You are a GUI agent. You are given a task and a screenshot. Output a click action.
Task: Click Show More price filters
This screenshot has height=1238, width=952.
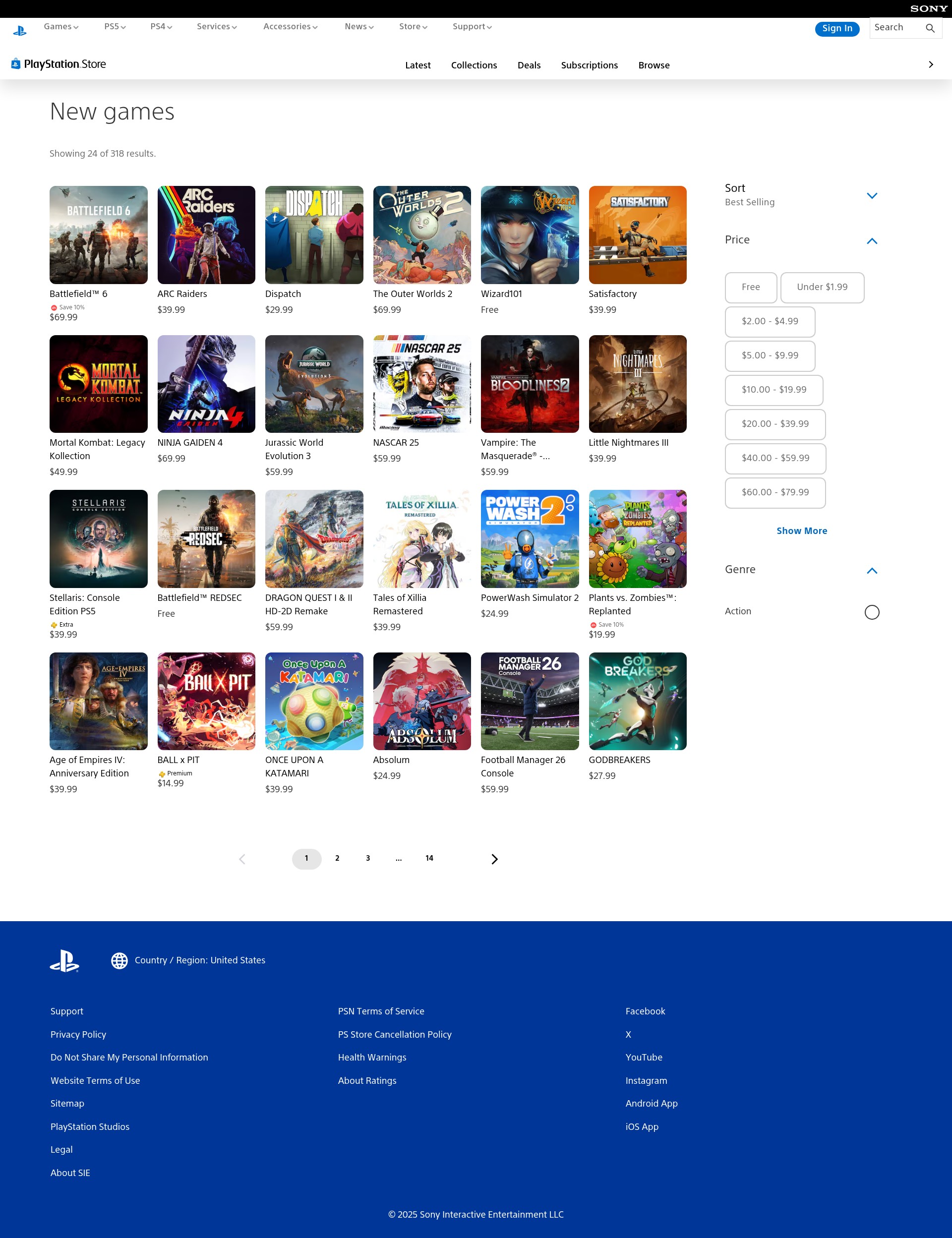pyautogui.click(x=801, y=531)
